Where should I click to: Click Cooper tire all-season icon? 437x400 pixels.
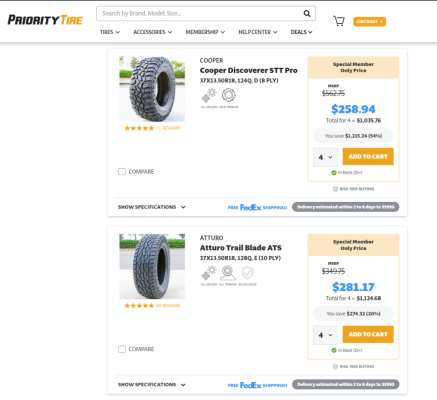209,95
